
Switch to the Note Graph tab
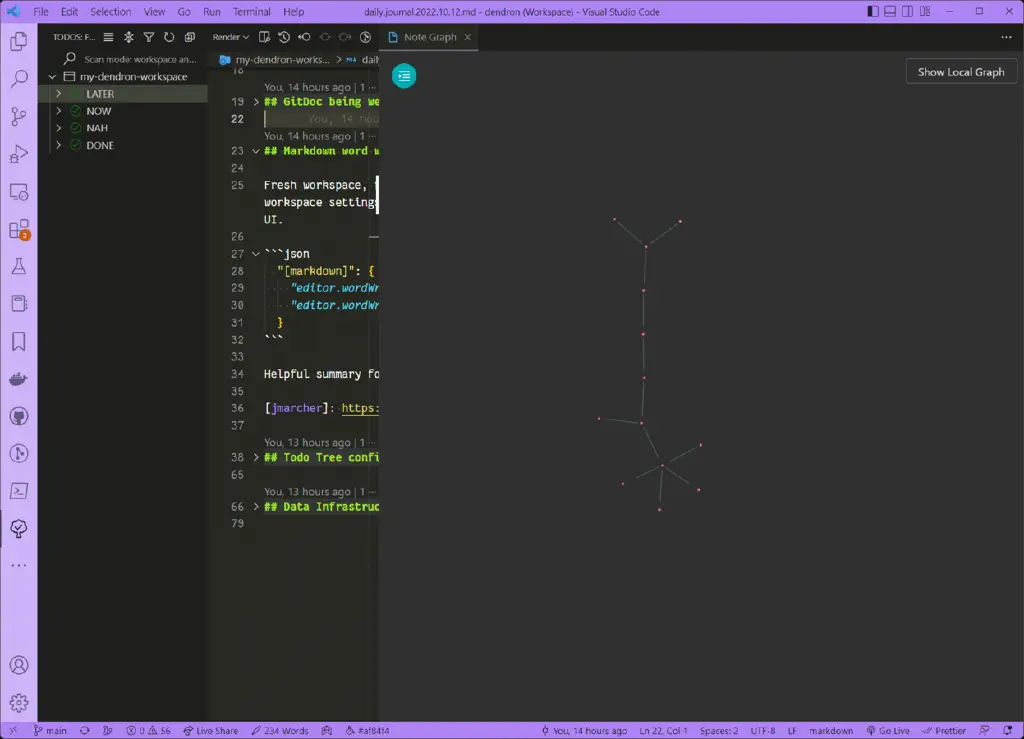click(x=428, y=37)
